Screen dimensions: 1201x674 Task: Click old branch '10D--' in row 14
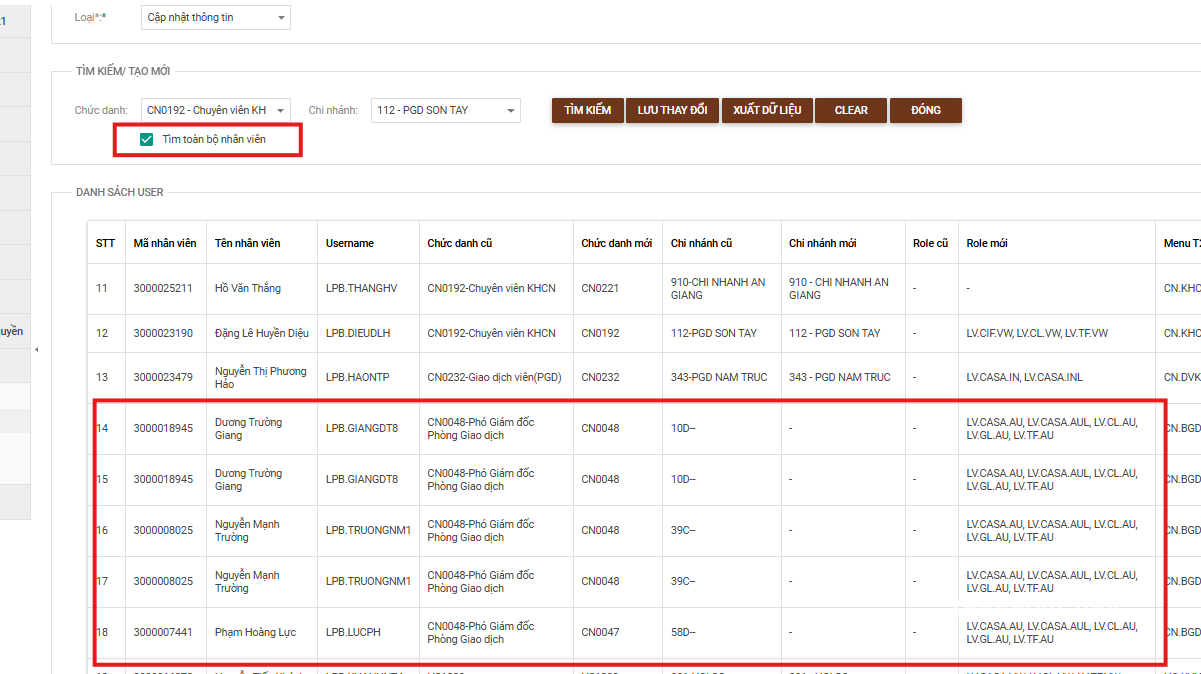click(x=683, y=428)
